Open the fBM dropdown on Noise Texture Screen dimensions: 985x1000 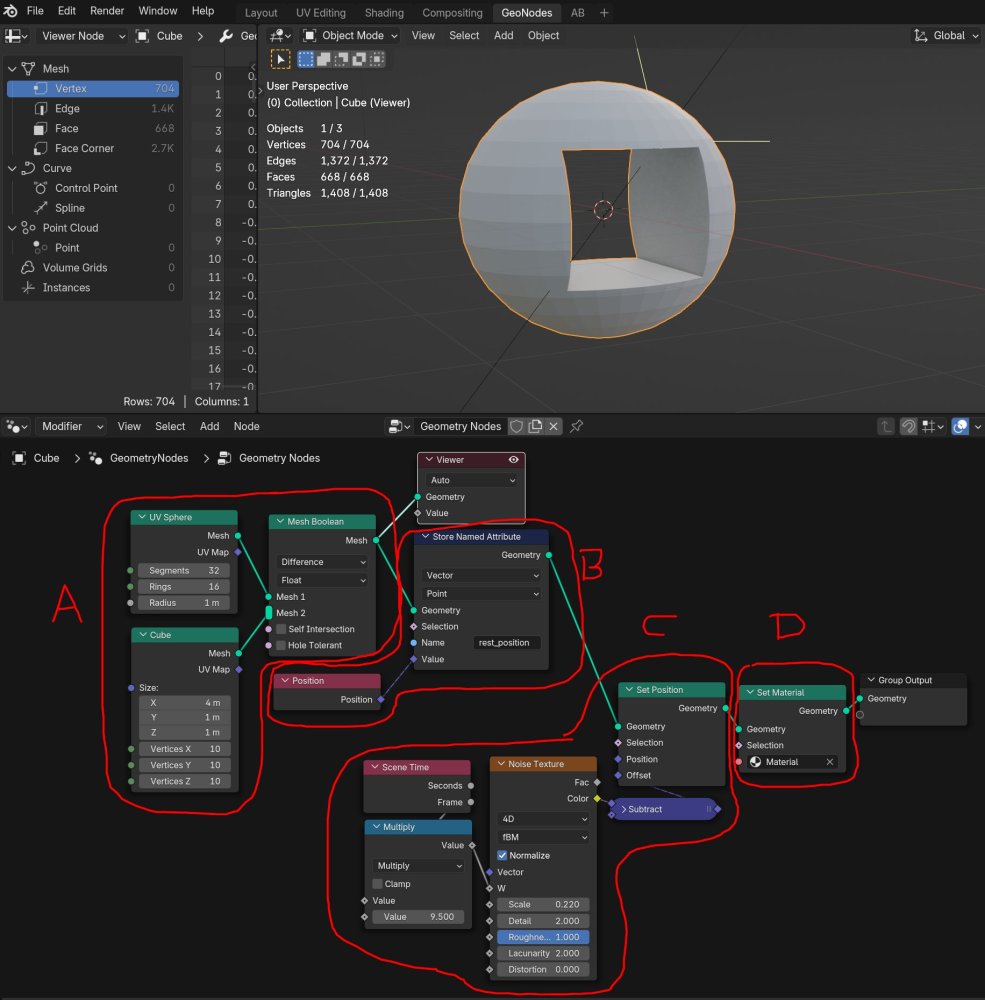541,838
